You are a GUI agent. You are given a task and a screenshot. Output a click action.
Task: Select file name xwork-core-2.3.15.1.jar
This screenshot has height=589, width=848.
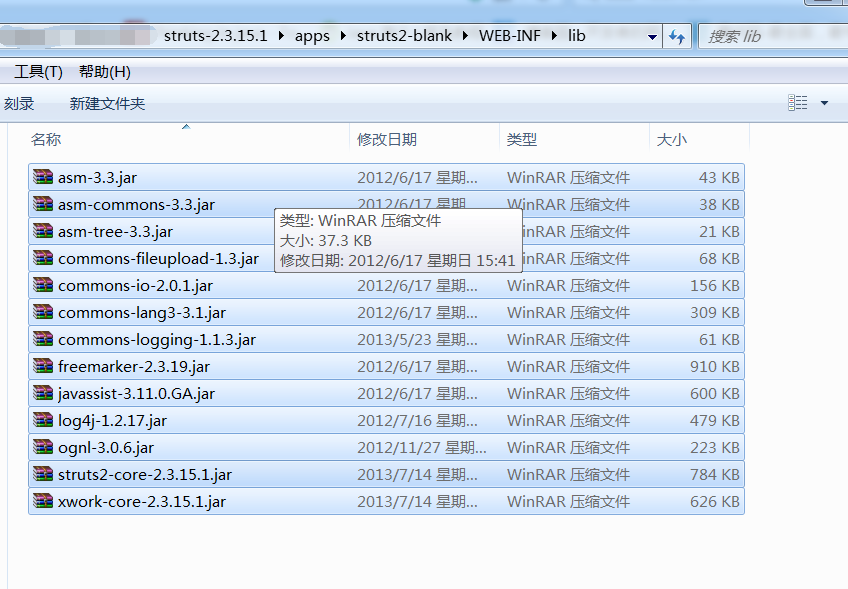click(x=142, y=502)
